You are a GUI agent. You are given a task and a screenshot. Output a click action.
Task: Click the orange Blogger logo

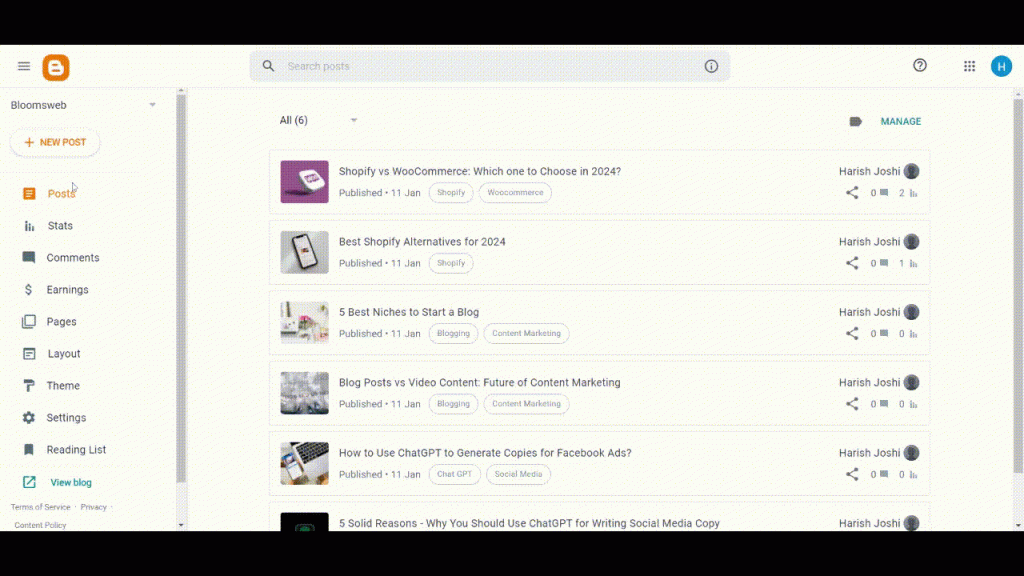point(56,67)
